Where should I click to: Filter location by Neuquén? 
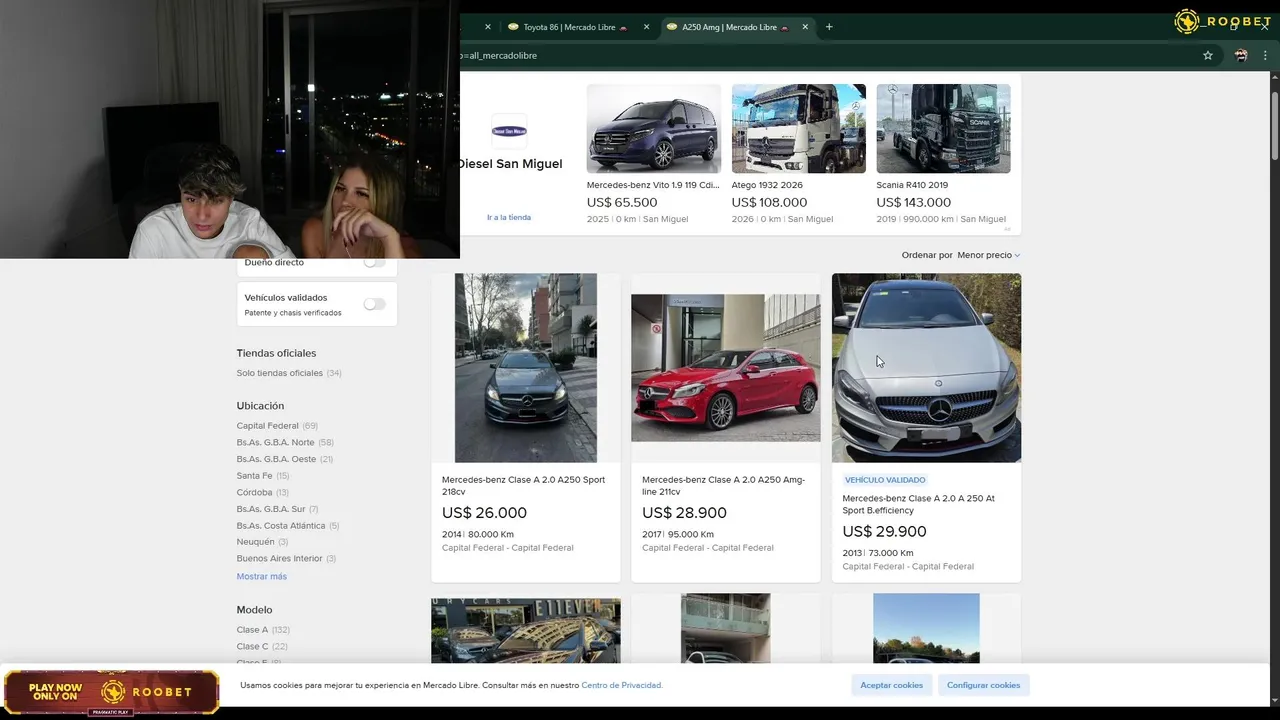click(x=262, y=542)
